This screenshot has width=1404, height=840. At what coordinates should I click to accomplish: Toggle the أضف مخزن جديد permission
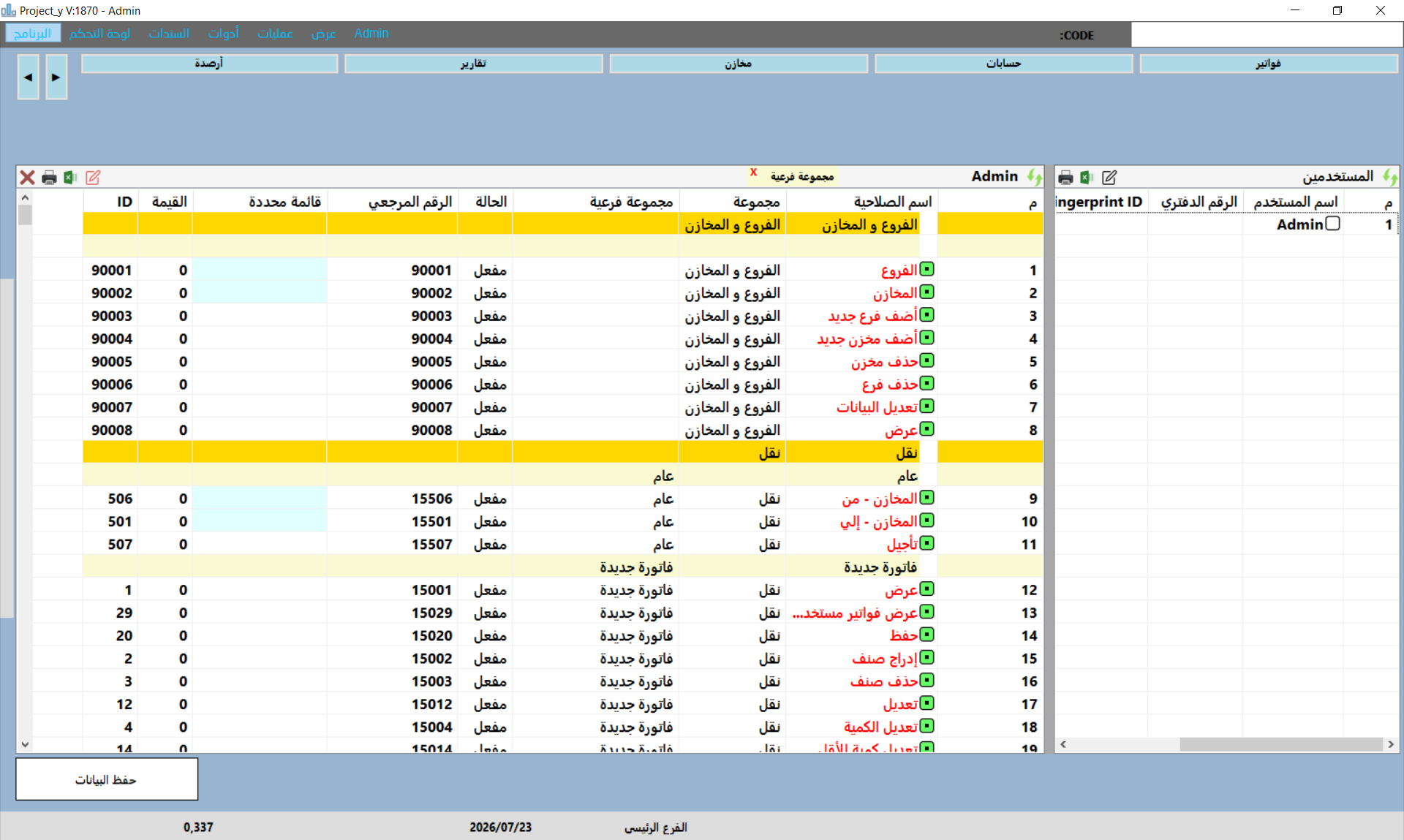tap(926, 338)
